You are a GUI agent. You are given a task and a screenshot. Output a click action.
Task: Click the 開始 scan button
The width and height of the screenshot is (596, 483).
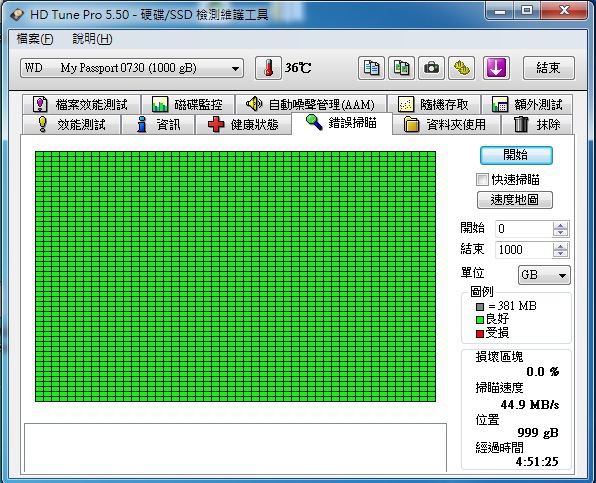click(516, 155)
